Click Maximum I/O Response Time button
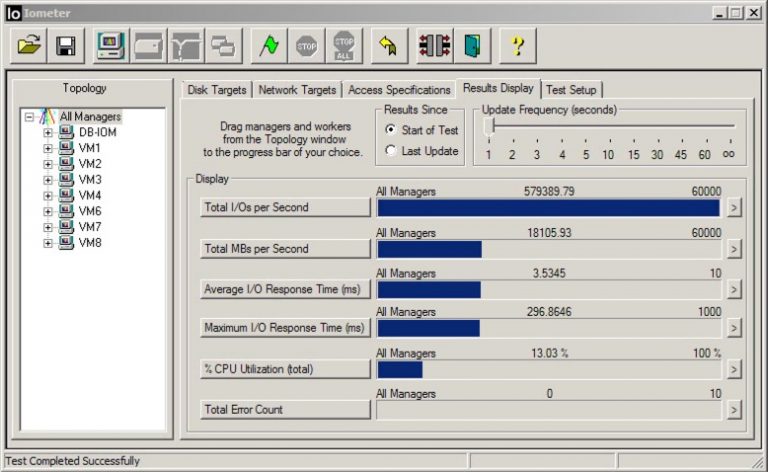 (x=285, y=328)
